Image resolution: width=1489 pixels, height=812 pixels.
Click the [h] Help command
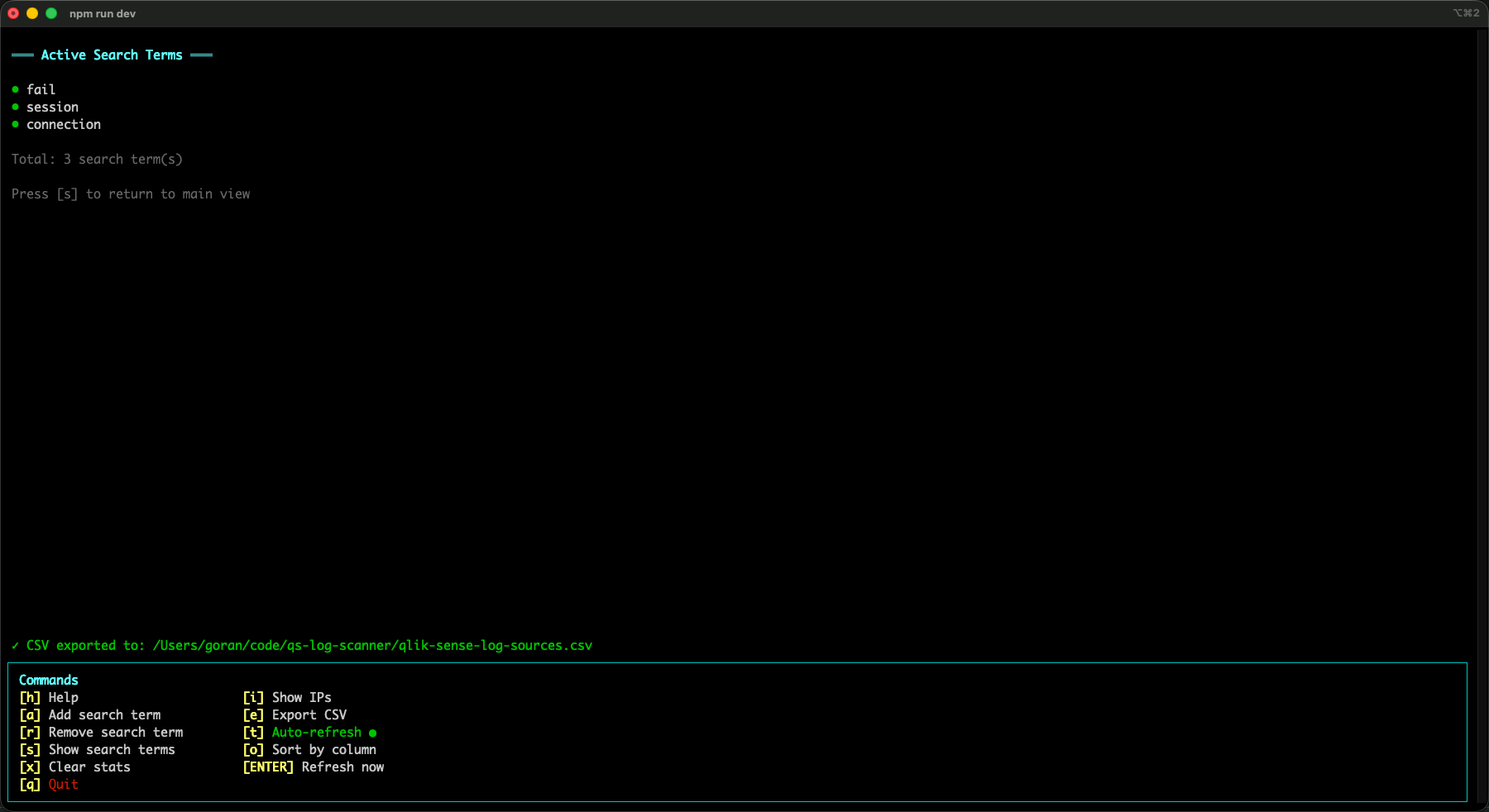point(49,697)
